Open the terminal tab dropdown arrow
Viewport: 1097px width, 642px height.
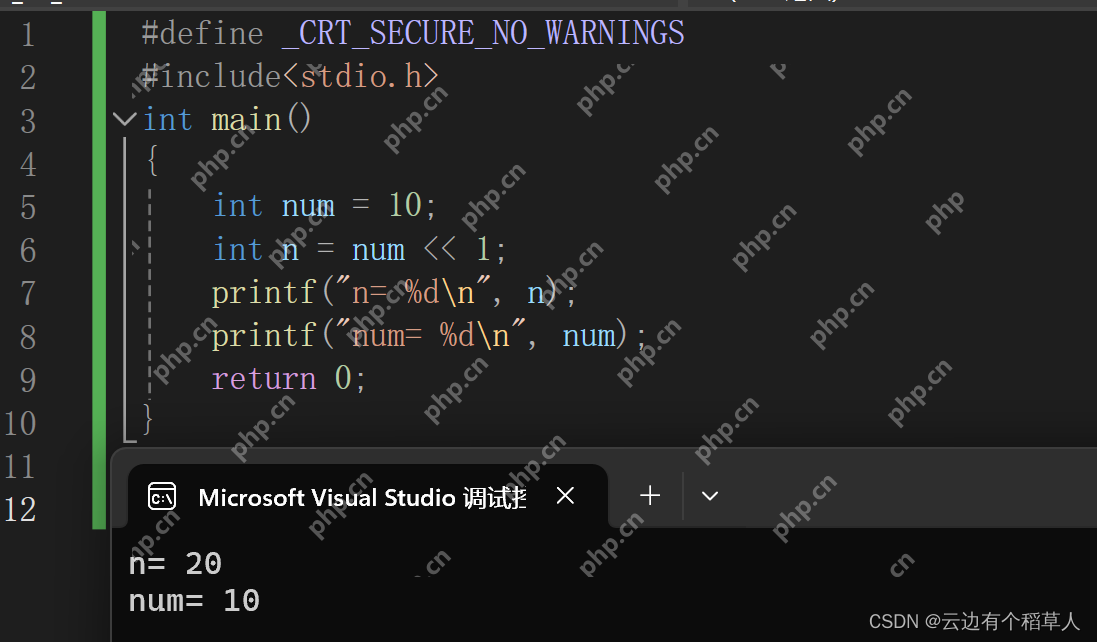710,496
